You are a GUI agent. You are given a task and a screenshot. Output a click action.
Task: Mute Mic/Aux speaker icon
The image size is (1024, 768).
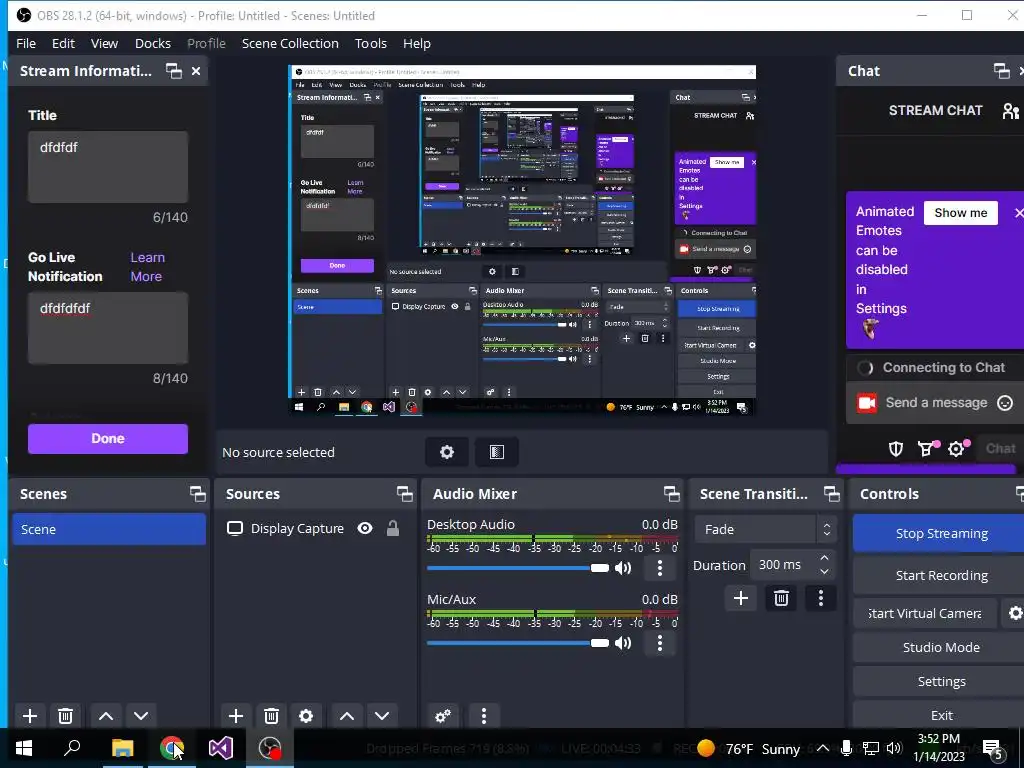pyautogui.click(x=623, y=643)
